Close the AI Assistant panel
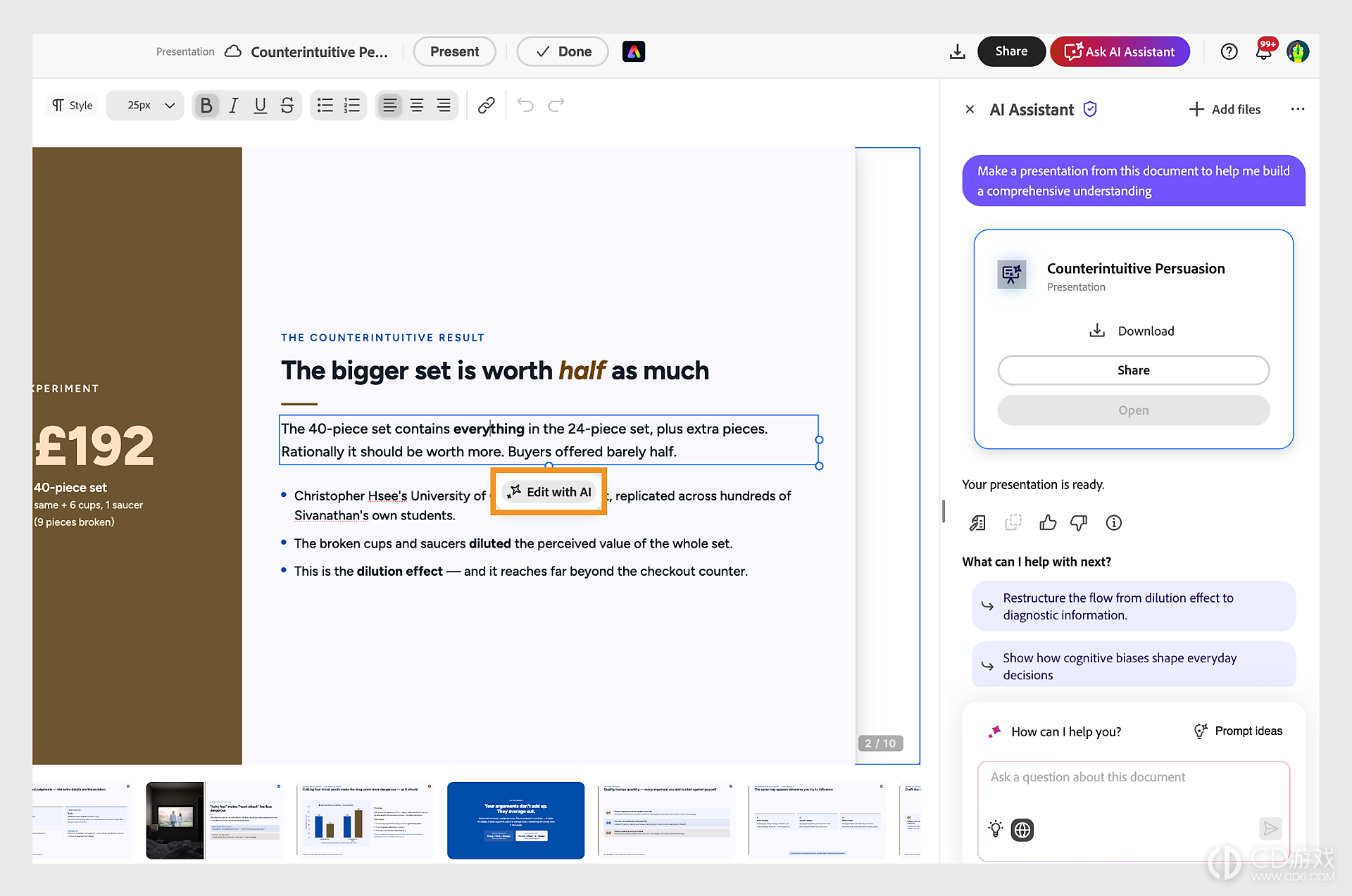The width and height of the screenshot is (1352, 896). tap(970, 109)
